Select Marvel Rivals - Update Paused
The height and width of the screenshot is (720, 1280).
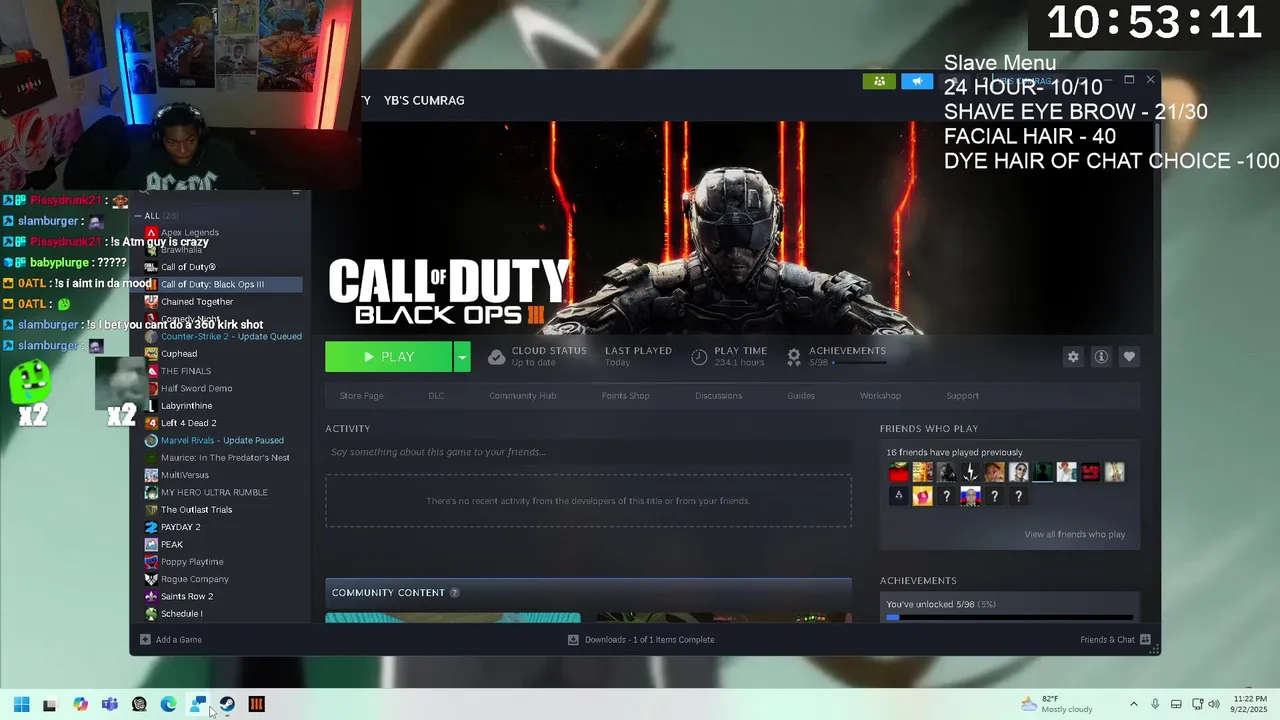coord(218,440)
